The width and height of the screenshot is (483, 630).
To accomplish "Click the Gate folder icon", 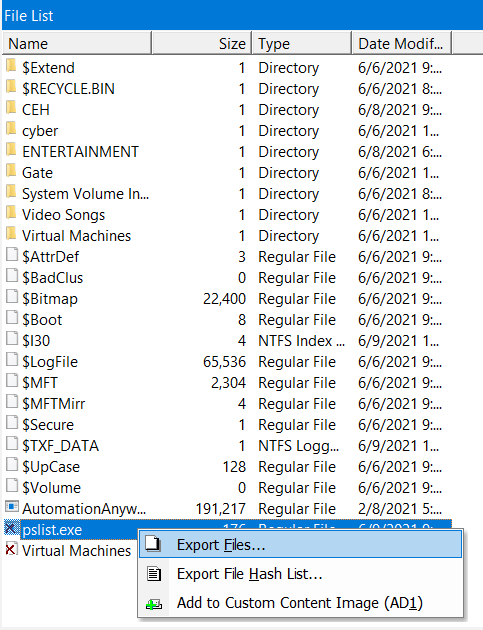I will point(11,171).
